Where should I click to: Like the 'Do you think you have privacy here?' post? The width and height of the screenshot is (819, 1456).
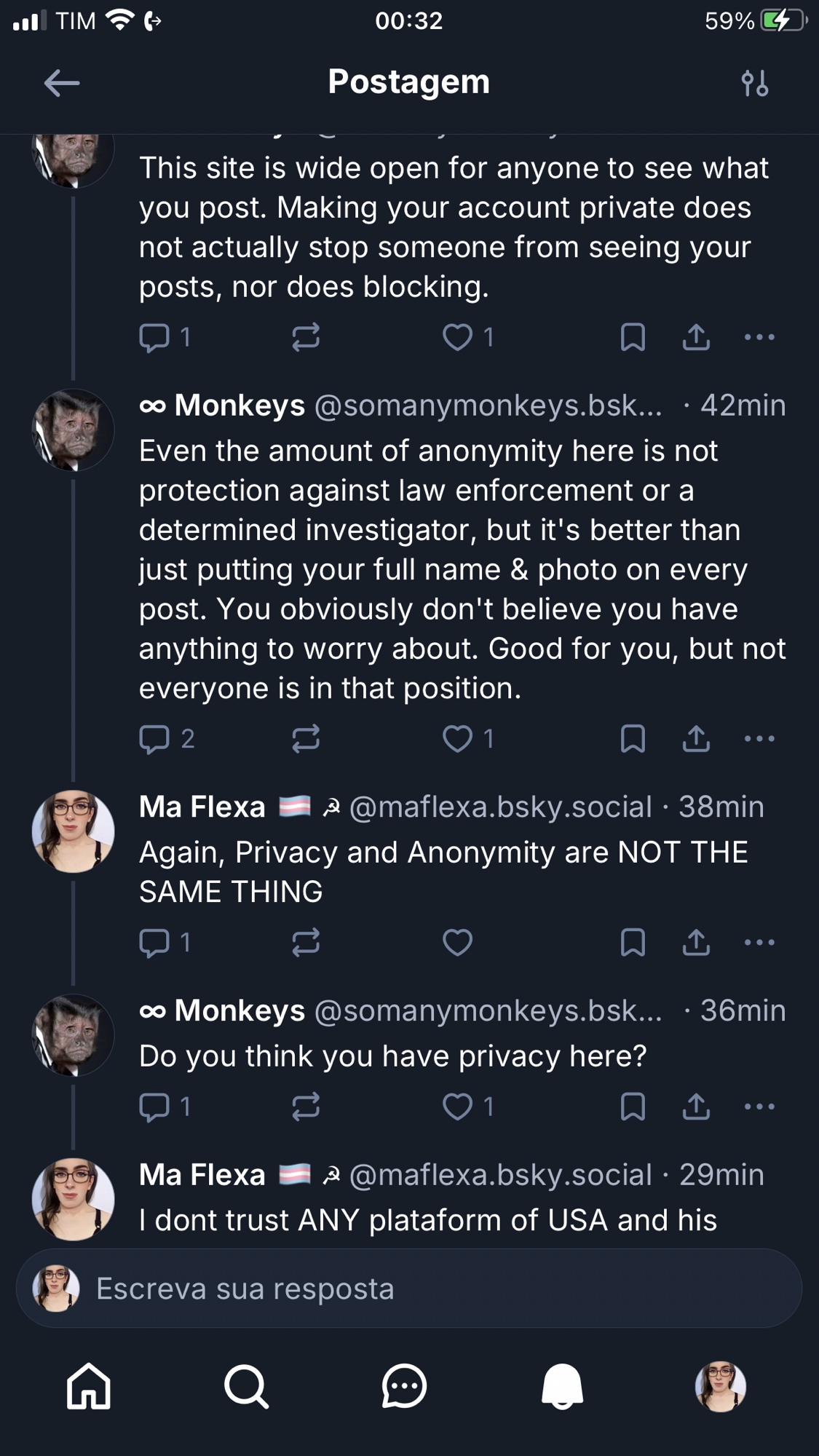click(x=458, y=1107)
